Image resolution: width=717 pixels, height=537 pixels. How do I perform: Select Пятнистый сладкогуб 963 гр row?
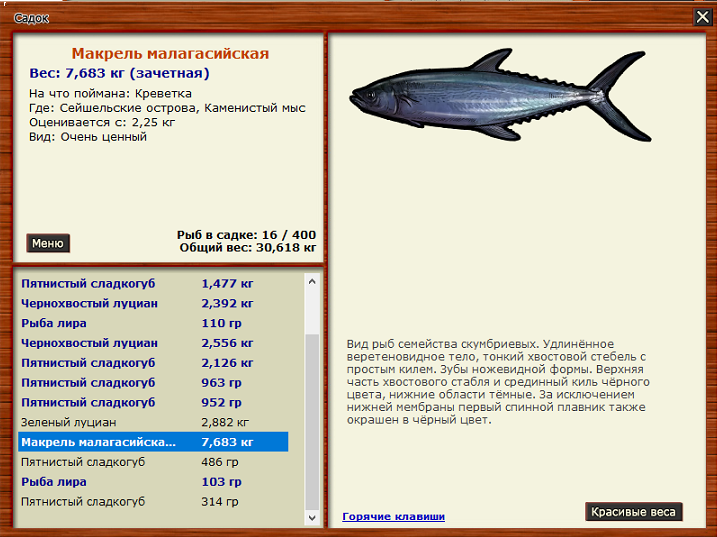(x=153, y=383)
